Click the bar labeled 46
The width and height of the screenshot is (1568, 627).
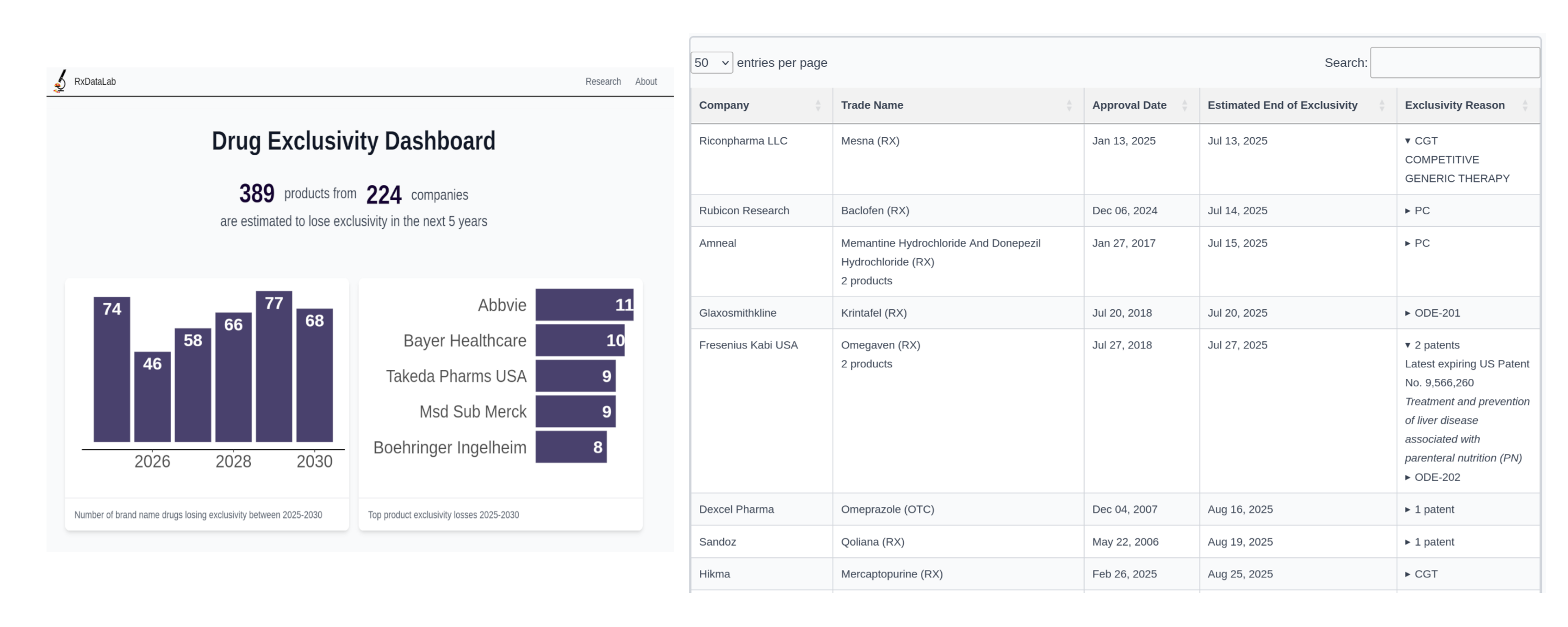pyautogui.click(x=152, y=397)
